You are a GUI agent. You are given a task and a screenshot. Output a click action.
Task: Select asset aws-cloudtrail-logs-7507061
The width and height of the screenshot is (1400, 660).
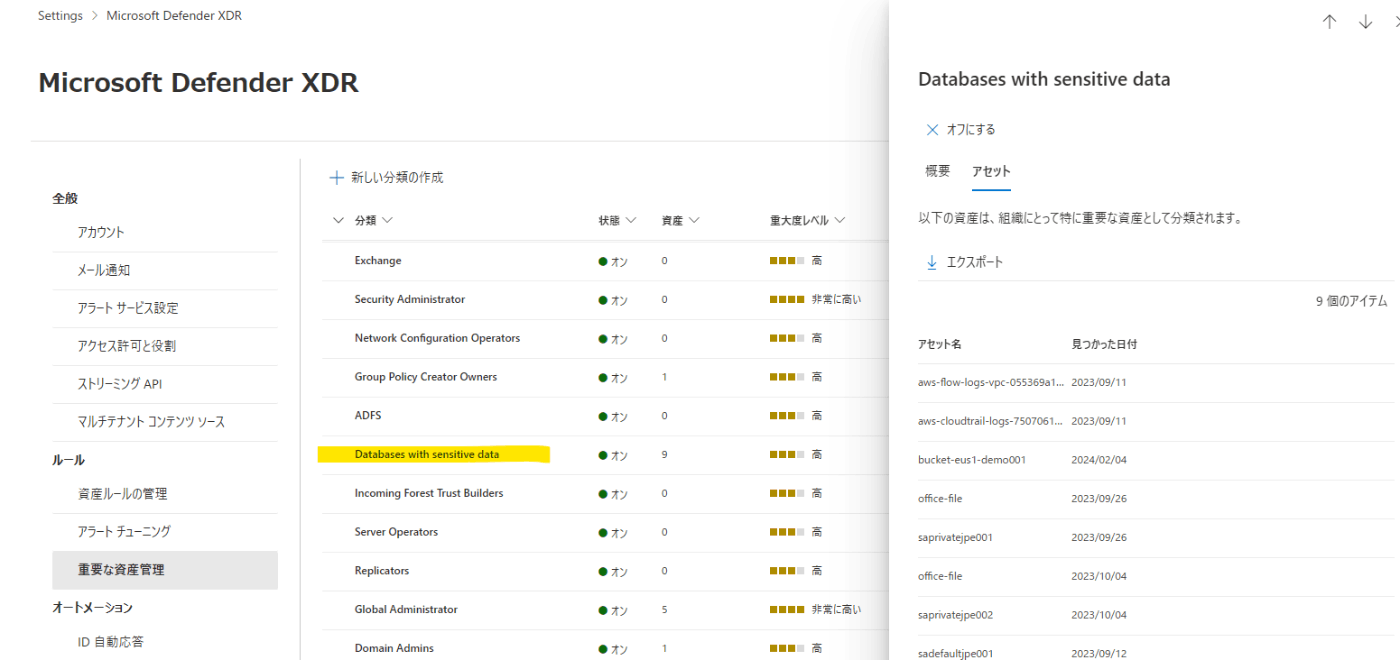[x=990, y=422]
